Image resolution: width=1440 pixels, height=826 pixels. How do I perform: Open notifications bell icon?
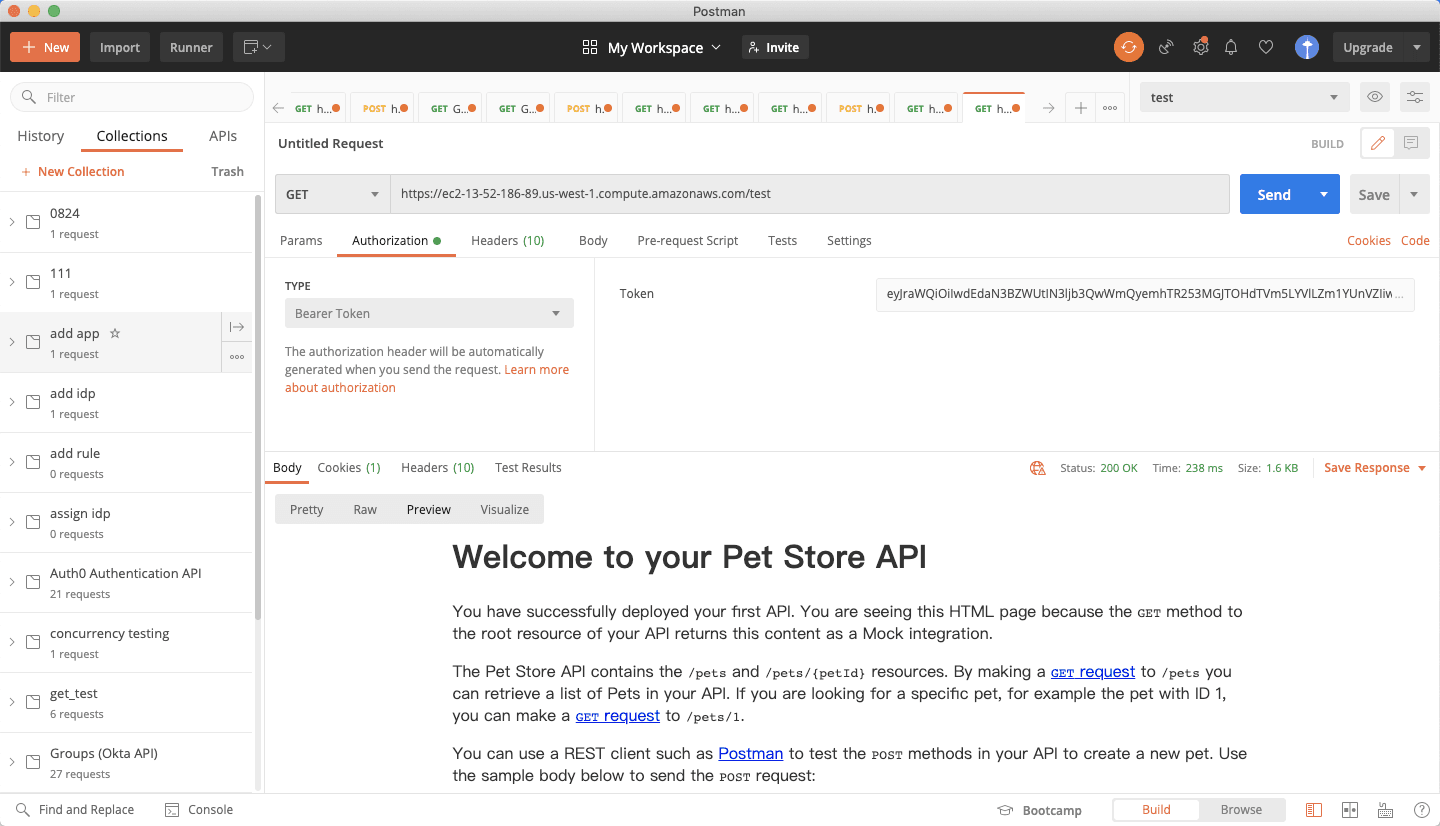[x=1231, y=47]
